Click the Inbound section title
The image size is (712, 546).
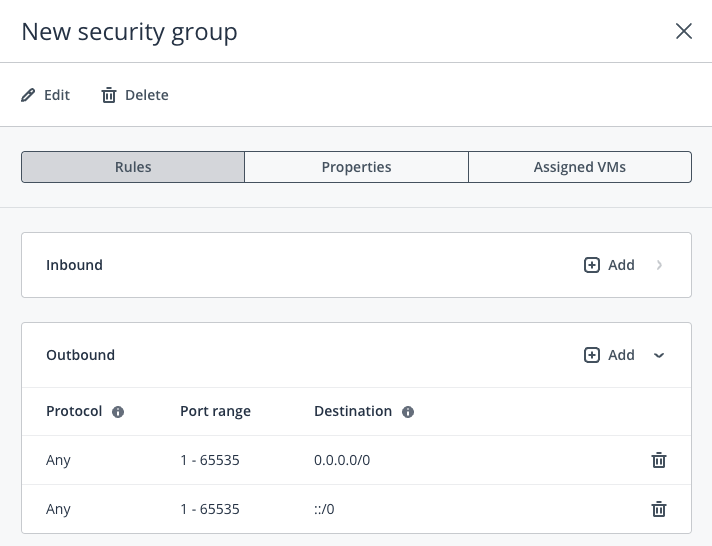[74, 265]
